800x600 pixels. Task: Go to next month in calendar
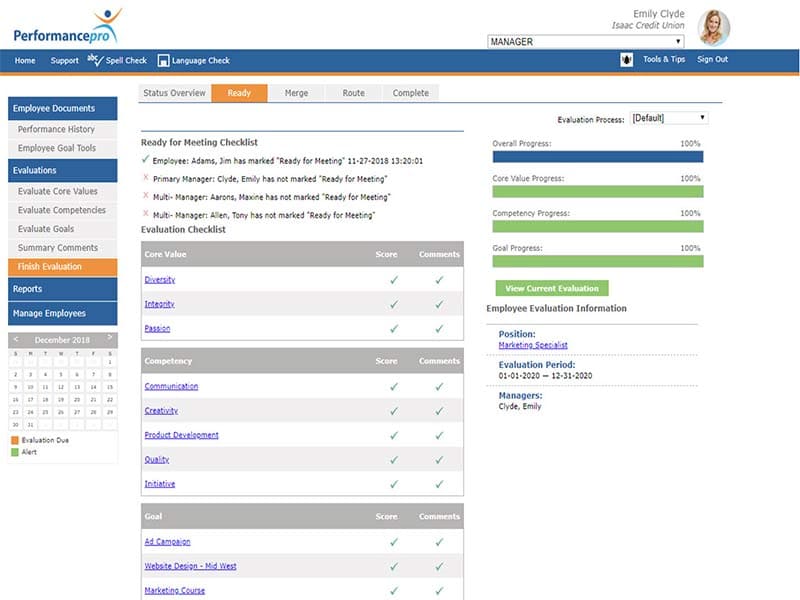tap(110, 340)
